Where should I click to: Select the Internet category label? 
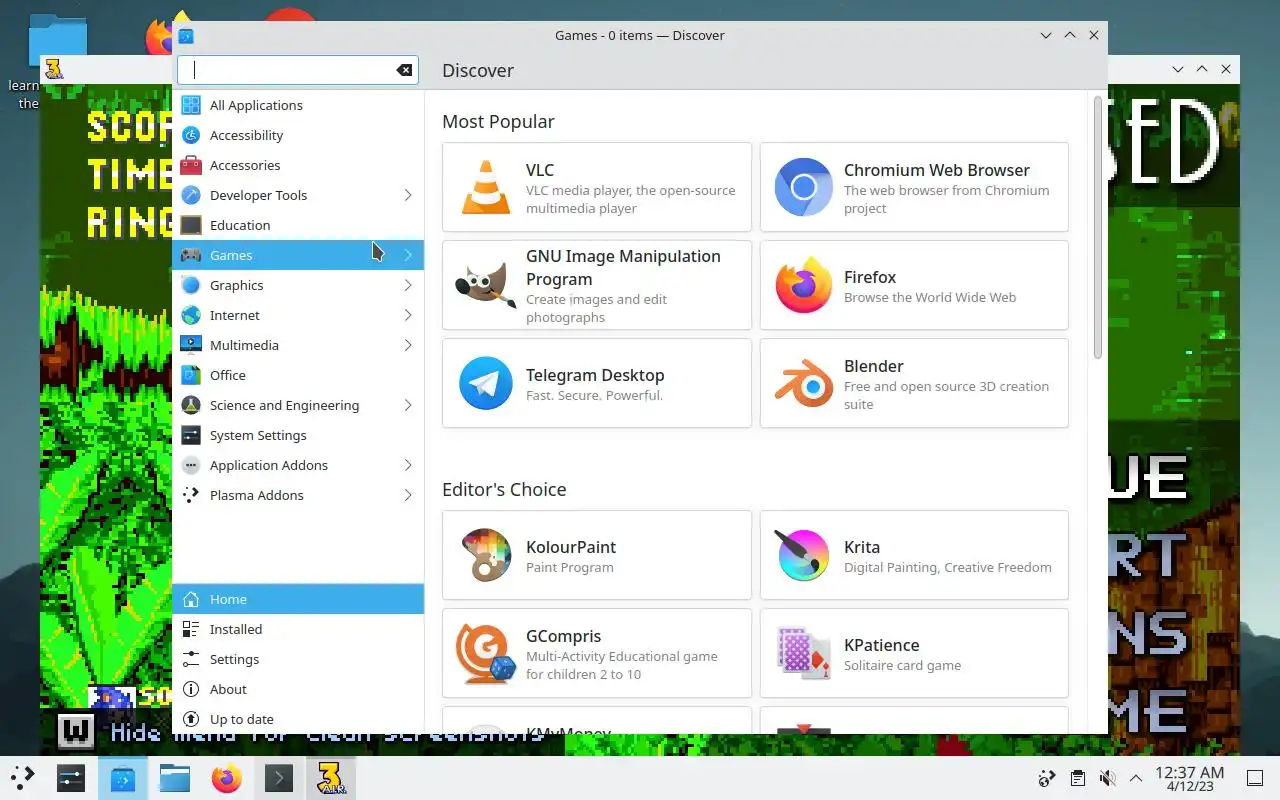pyautogui.click(x=235, y=315)
